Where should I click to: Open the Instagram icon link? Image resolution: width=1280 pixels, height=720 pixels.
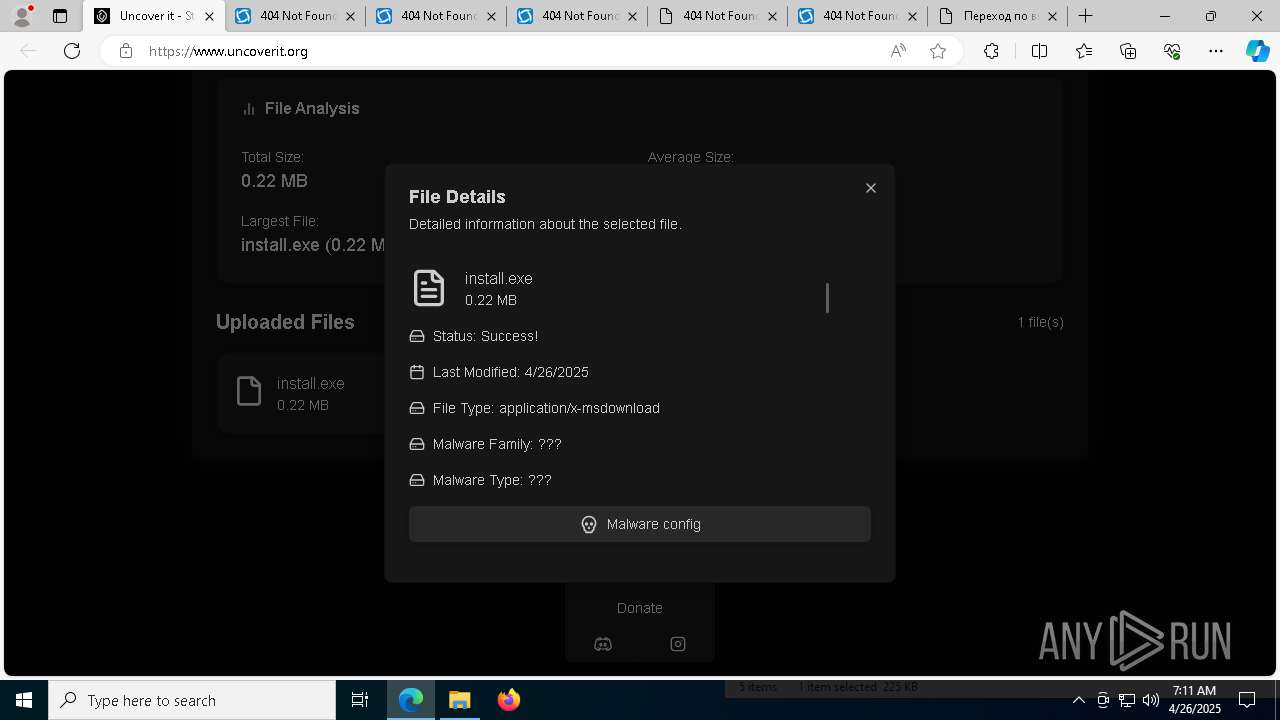coord(678,644)
